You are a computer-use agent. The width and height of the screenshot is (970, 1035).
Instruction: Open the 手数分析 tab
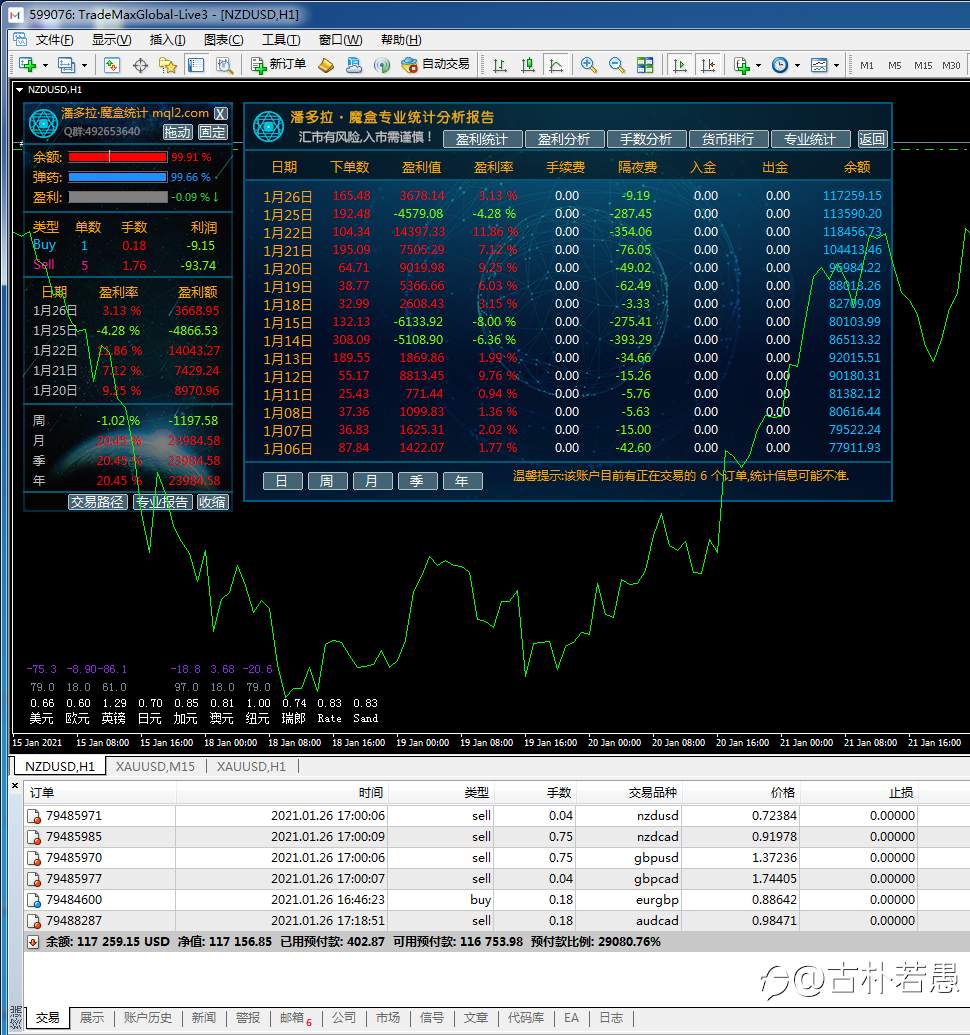pos(646,139)
